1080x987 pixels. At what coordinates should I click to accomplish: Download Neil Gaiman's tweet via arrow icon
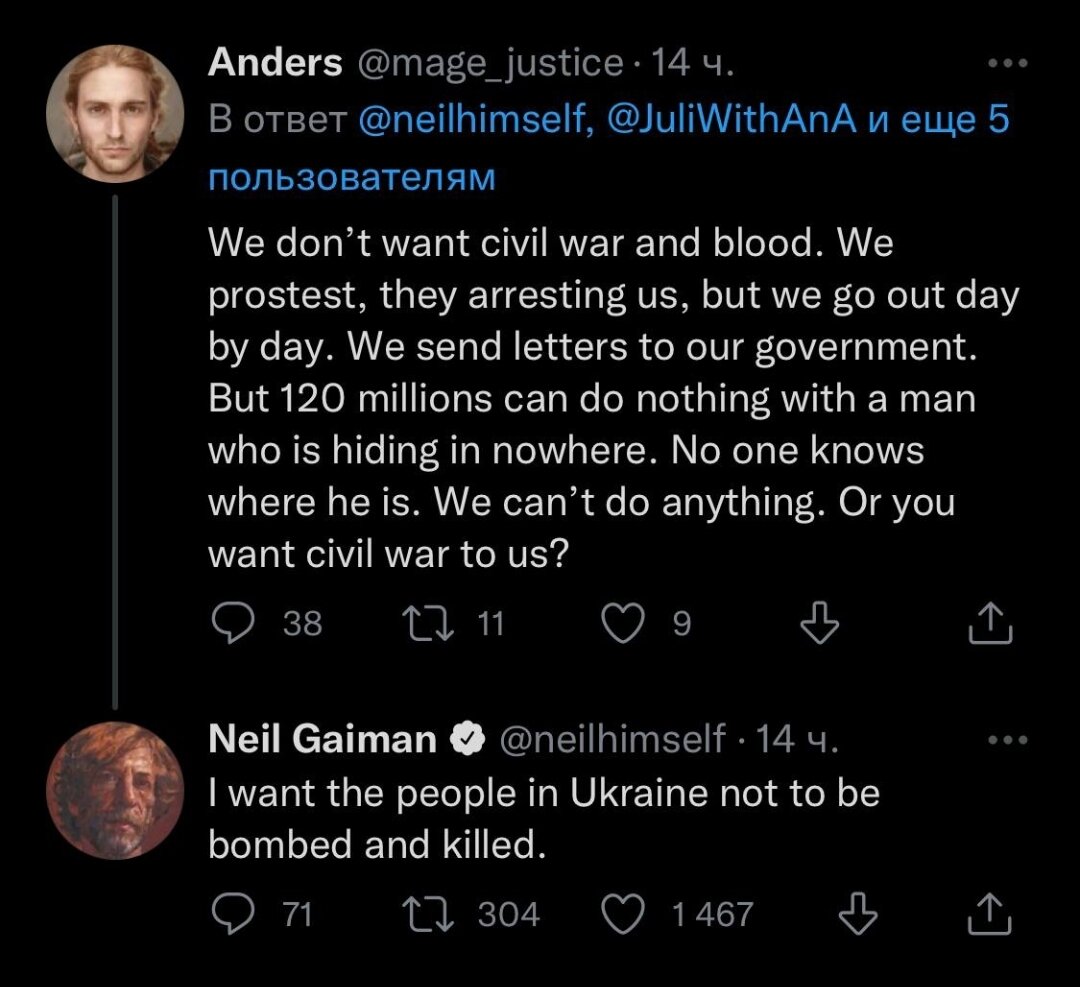pyautogui.click(x=858, y=913)
